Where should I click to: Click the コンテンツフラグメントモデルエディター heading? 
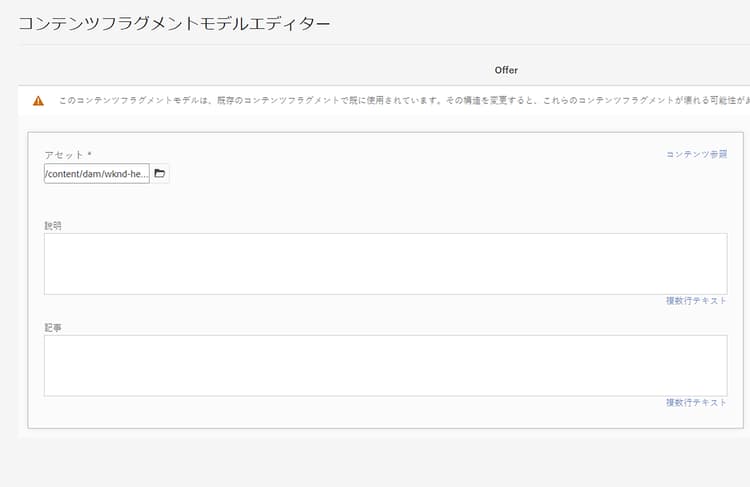click(x=174, y=23)
